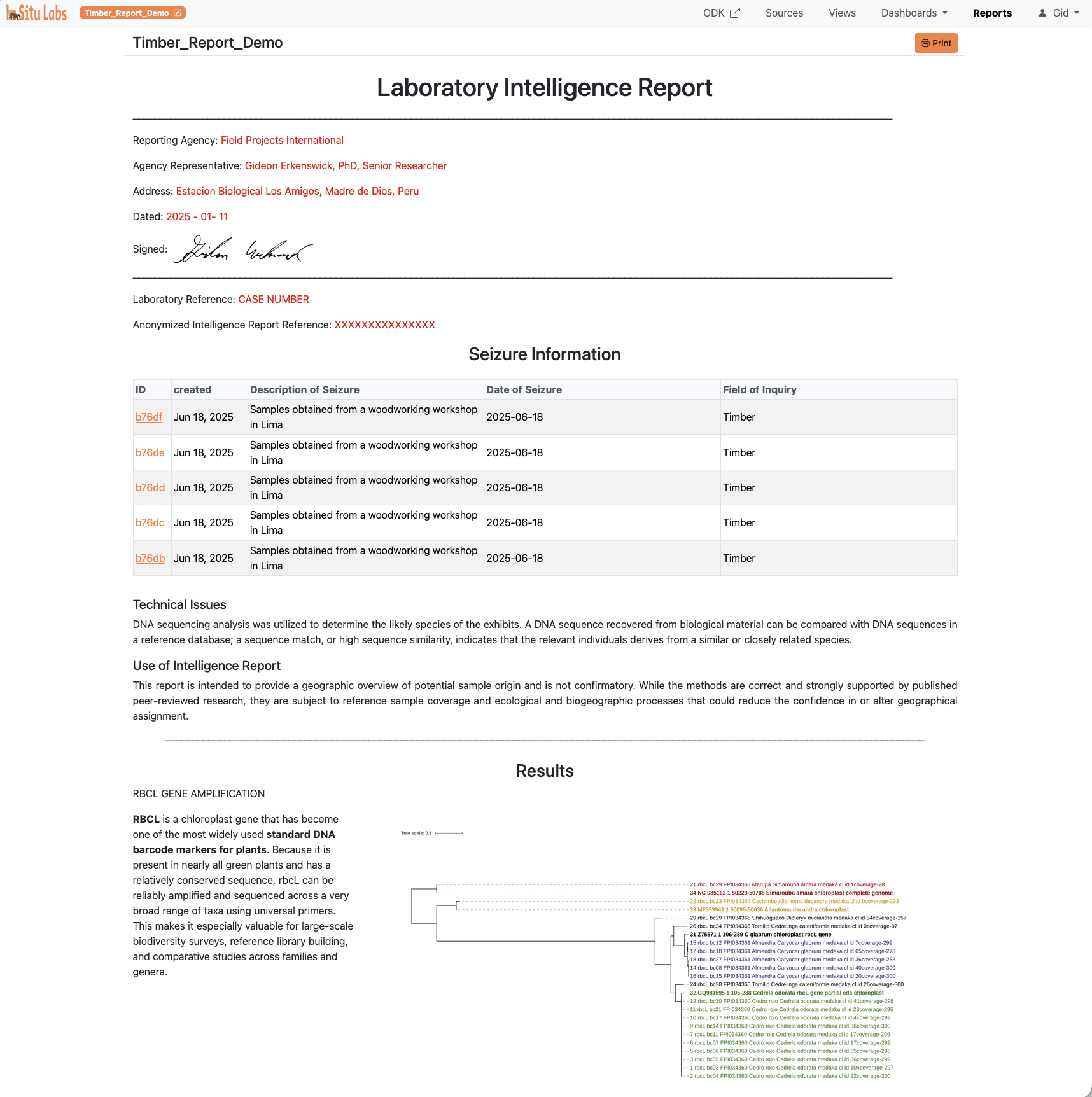Select the Reports tab
This screenshot has height=1097, width=1092.
tap(992, 13)
